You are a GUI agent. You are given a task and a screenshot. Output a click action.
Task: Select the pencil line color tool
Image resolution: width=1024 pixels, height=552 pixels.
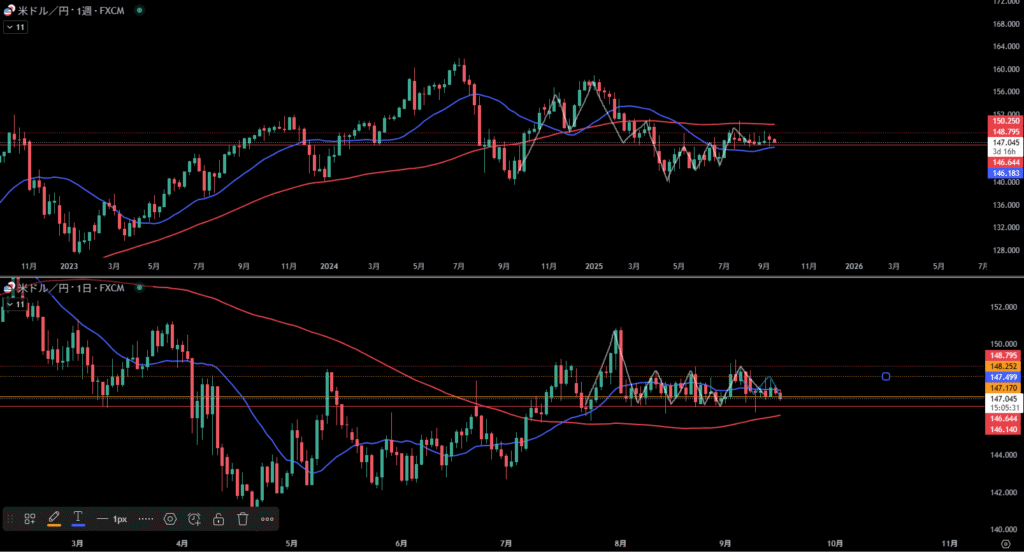(54, 519)
